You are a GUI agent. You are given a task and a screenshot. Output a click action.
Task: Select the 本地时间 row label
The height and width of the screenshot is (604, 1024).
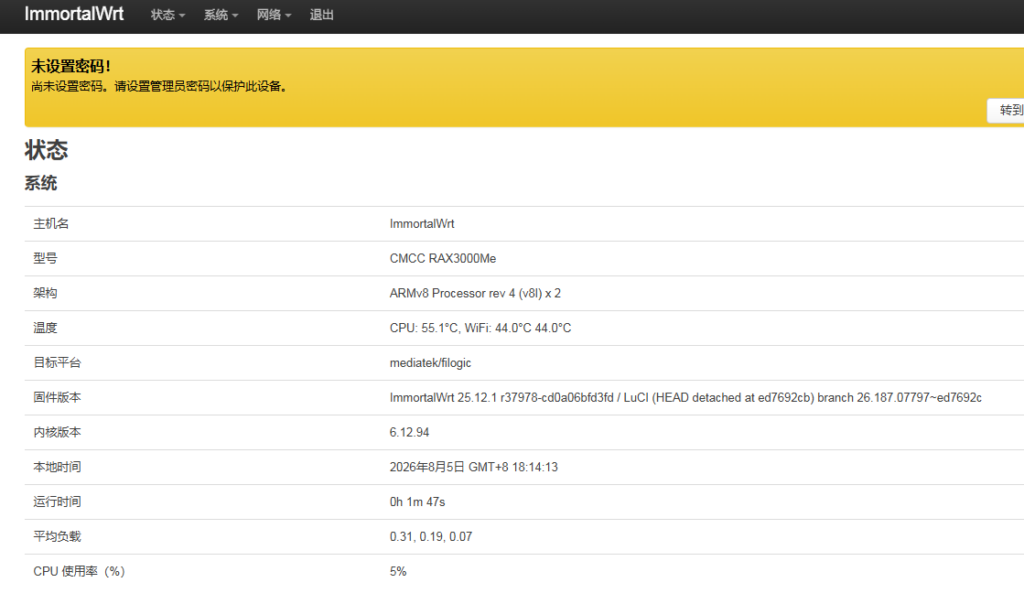point(57,467)
